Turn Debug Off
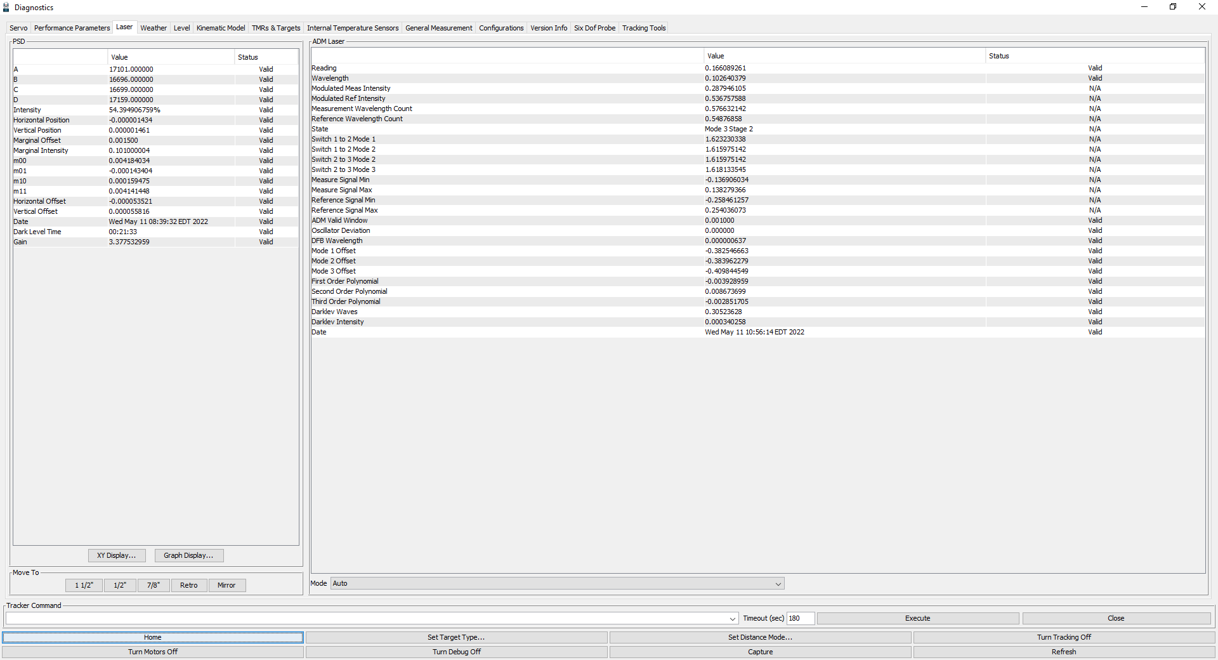This screenshot has height=660, width=1218. [456, 652]
